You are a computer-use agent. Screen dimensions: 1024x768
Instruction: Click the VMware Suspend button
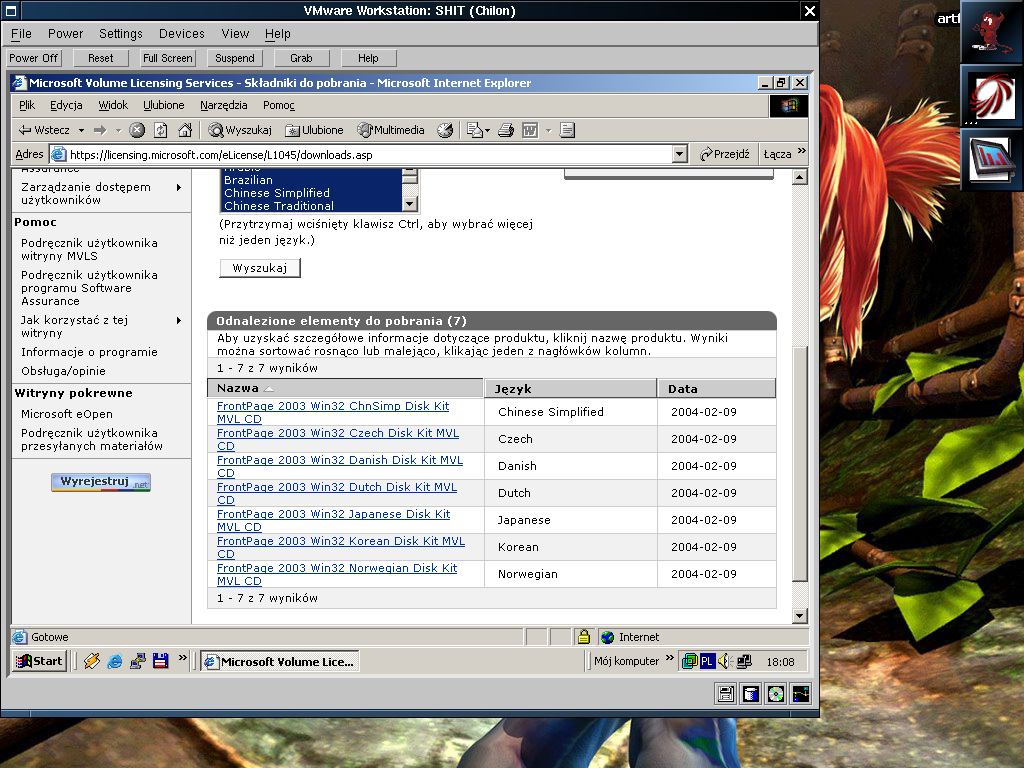(x=235, y=58)
